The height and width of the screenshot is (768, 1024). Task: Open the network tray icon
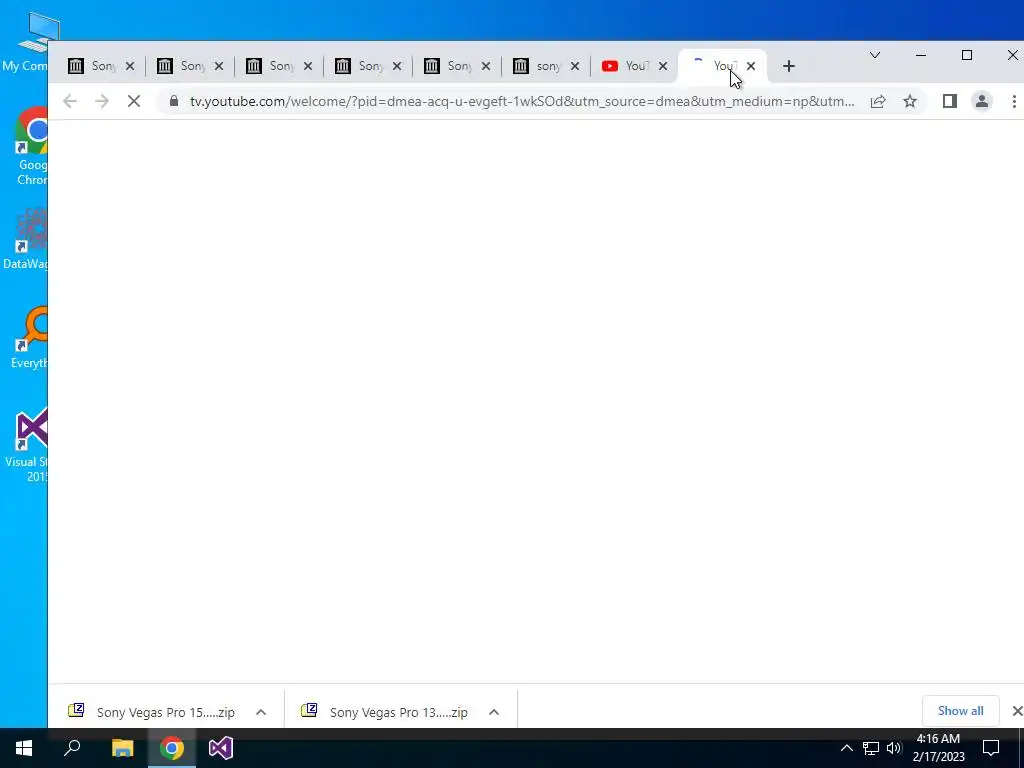click(x=871, y=748)
